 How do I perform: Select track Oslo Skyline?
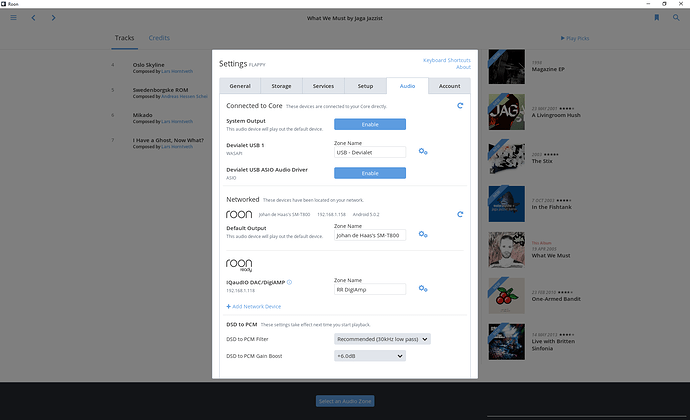point(148,65)
